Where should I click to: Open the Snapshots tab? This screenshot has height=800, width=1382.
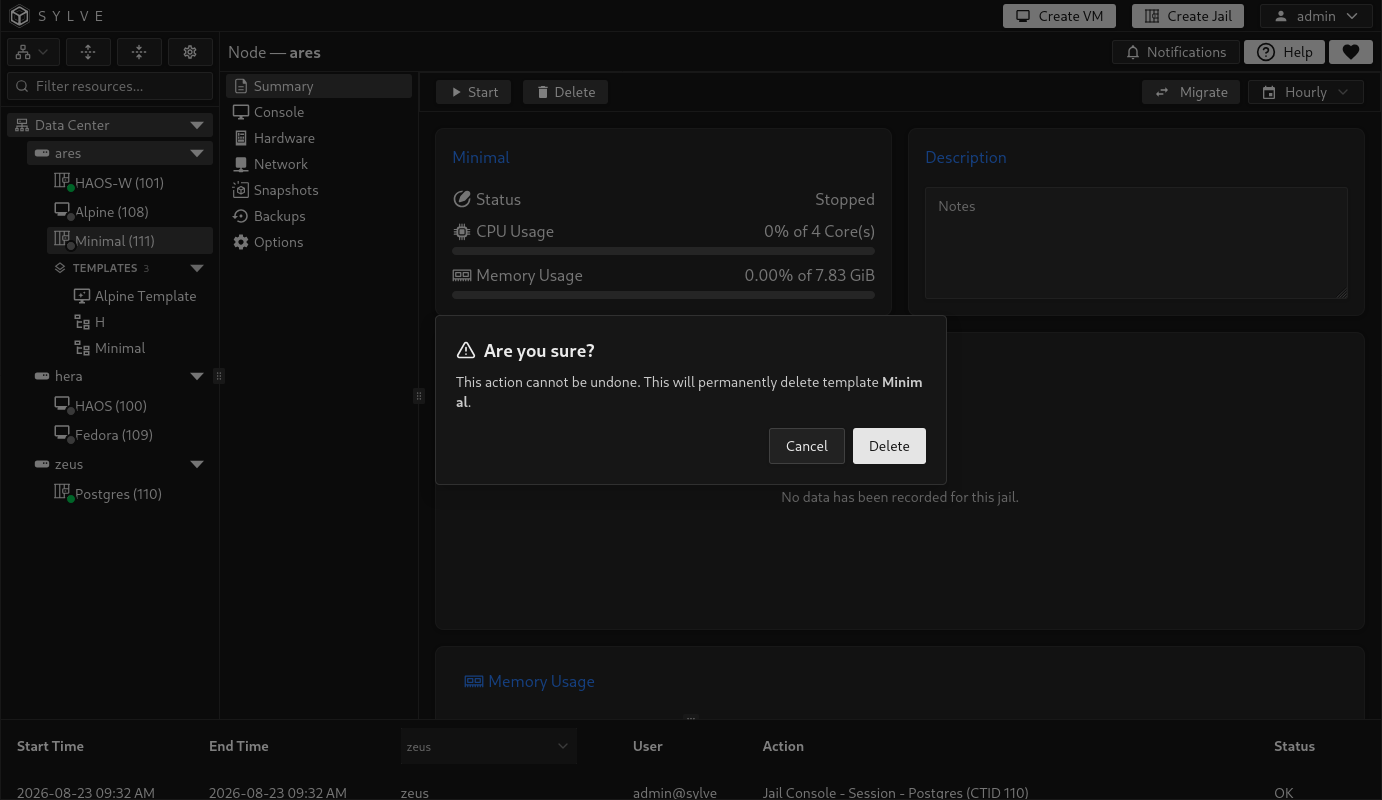[319, 190]
